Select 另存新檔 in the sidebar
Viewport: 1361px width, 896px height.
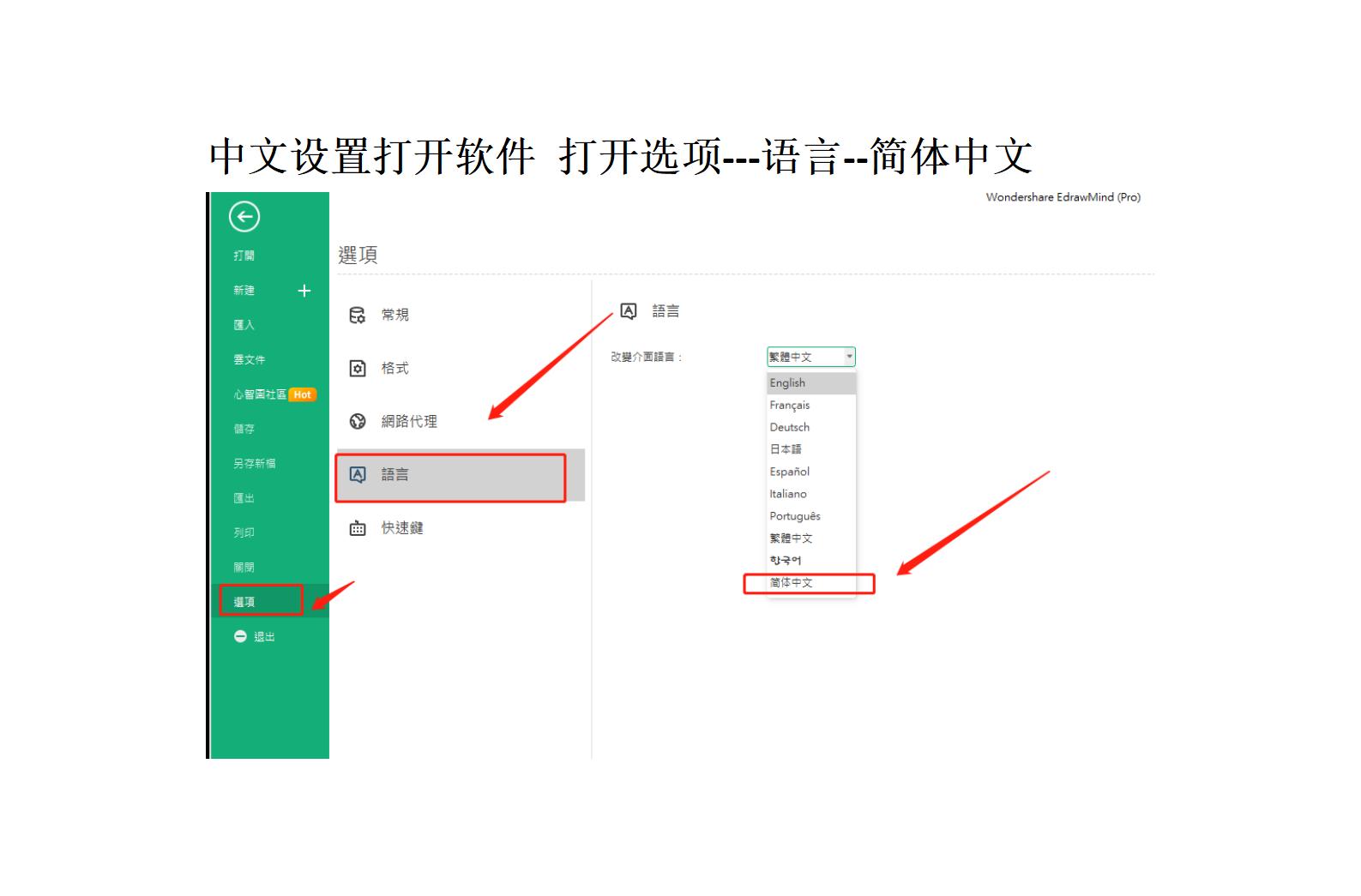click(255, 463)
